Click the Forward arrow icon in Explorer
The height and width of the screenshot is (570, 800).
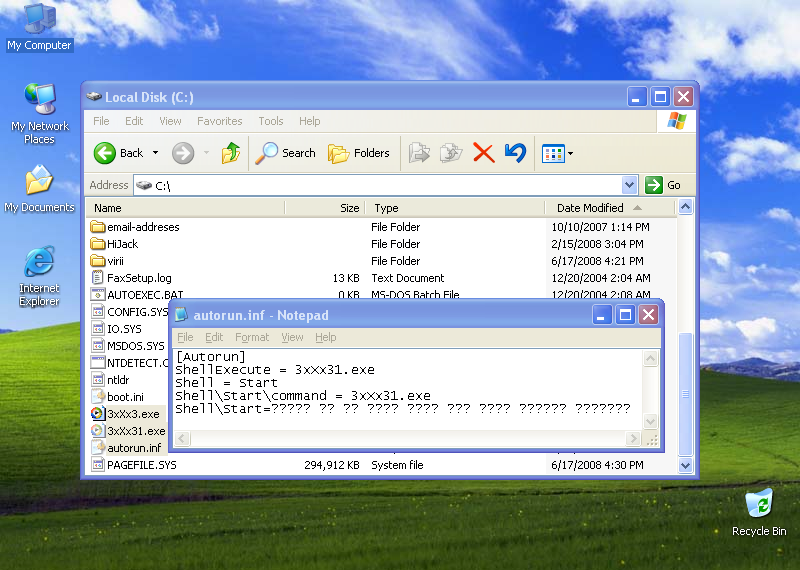click(x=183, y=153)
